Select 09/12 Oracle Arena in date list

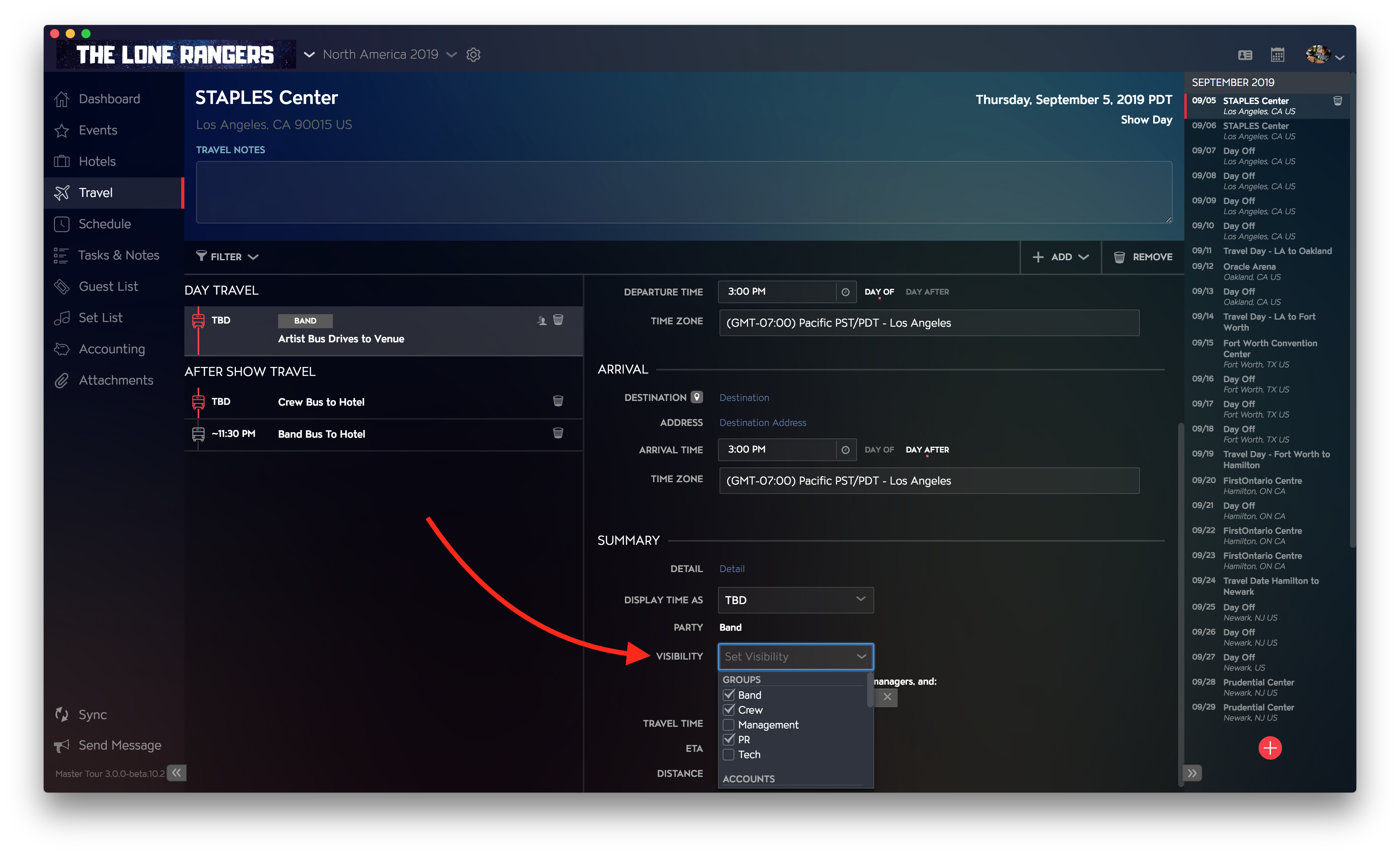coord(1267,272)
